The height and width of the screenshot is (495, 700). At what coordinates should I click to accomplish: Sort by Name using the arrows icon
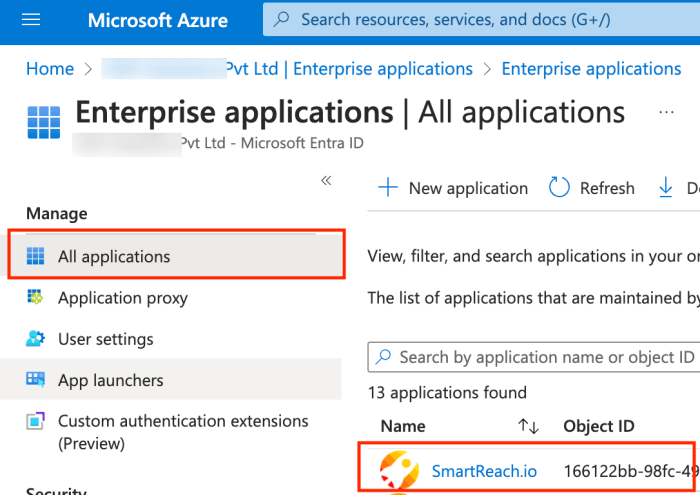click(529, 426)
